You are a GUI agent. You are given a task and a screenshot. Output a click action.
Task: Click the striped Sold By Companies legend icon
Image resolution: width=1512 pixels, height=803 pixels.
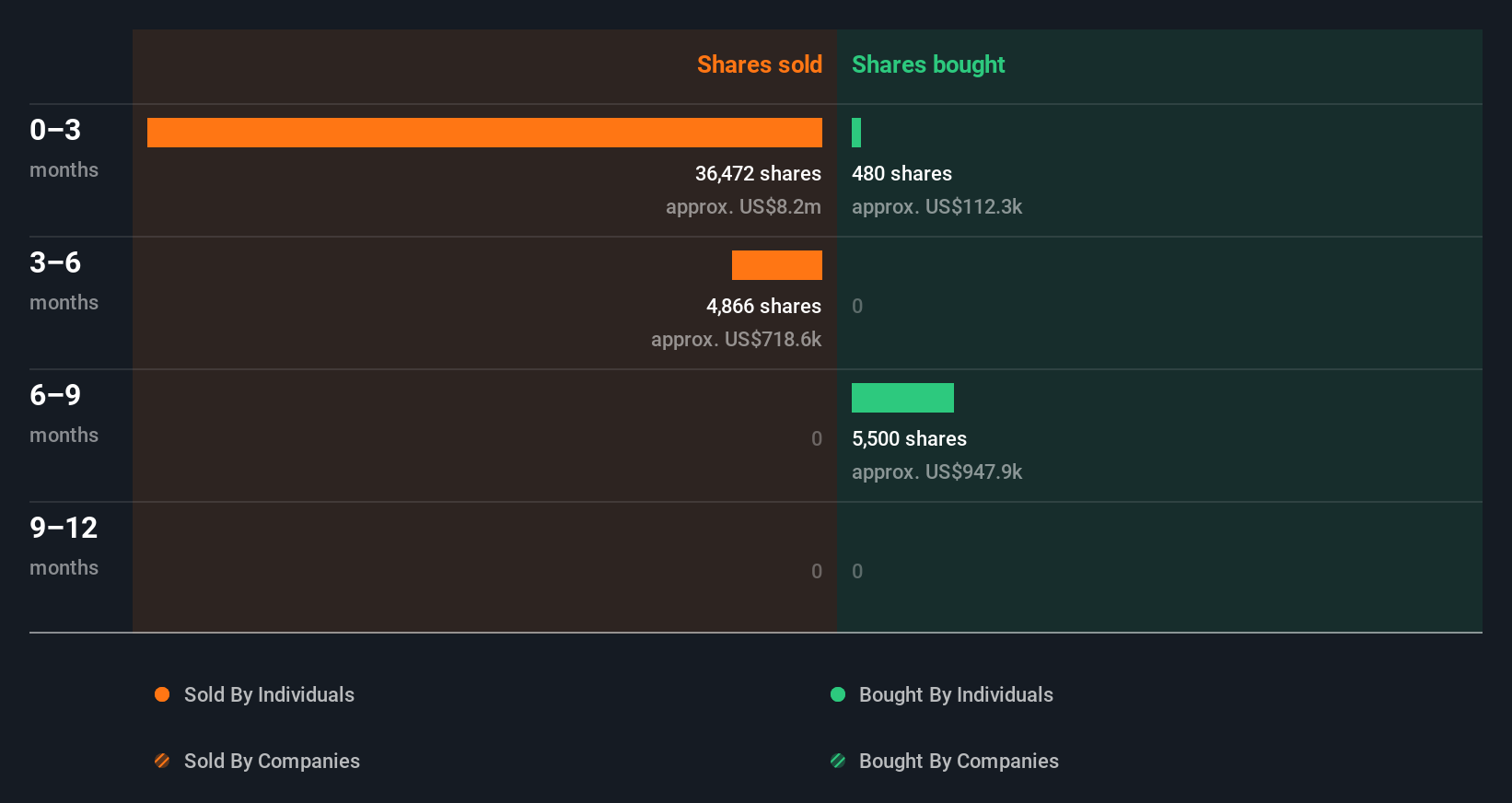click(162, 761)
